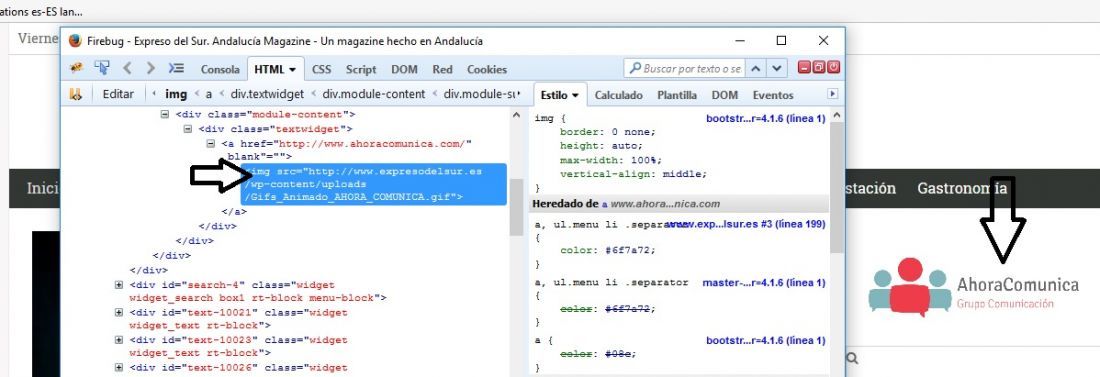Image resolution: width=1100 pixels, height=377 pixels.
Task: Show the Calculado side tab
Action: tap(619, 95)
